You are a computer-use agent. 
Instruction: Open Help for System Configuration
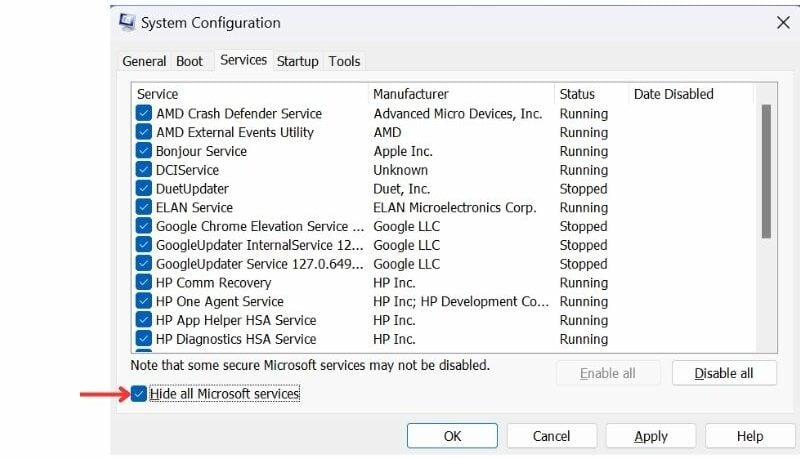point(750,436)
